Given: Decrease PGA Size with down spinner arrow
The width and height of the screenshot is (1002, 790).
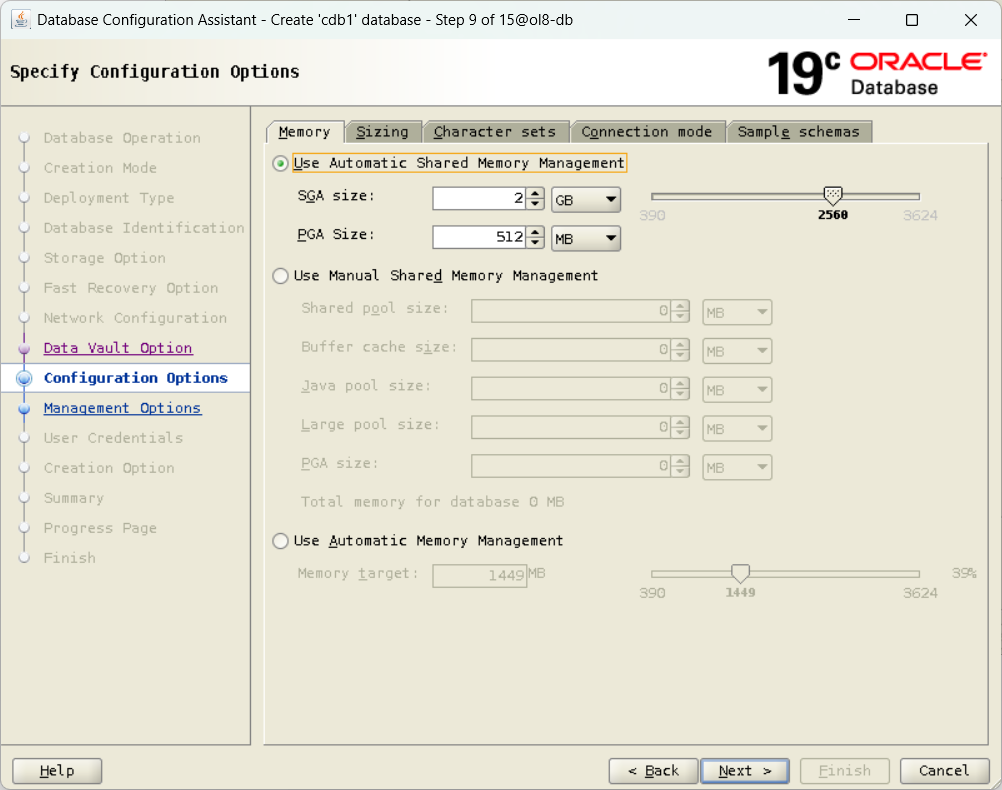Looking at the screenshot, I should [536, 243].
